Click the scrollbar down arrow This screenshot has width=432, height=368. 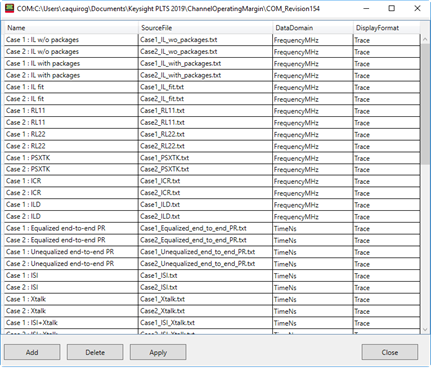tap(425, 329)
